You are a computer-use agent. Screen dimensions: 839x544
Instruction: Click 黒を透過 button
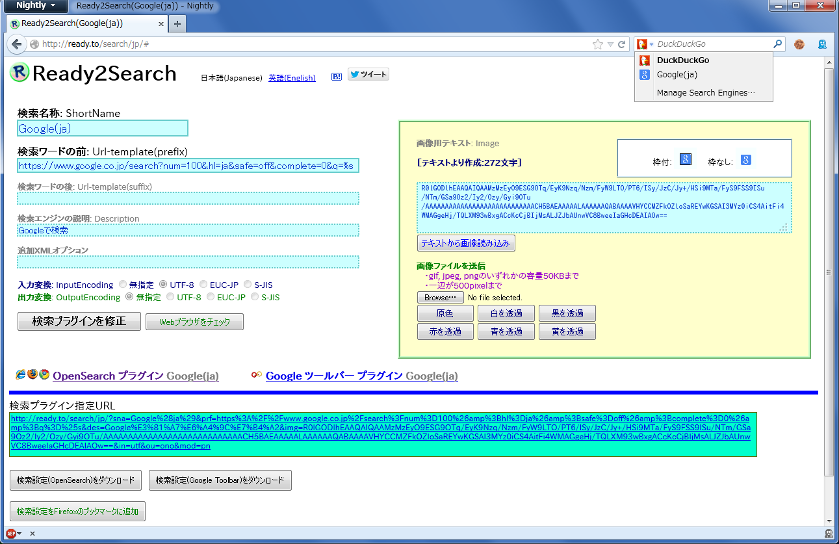pyautogui.click(x=567, y=313)
